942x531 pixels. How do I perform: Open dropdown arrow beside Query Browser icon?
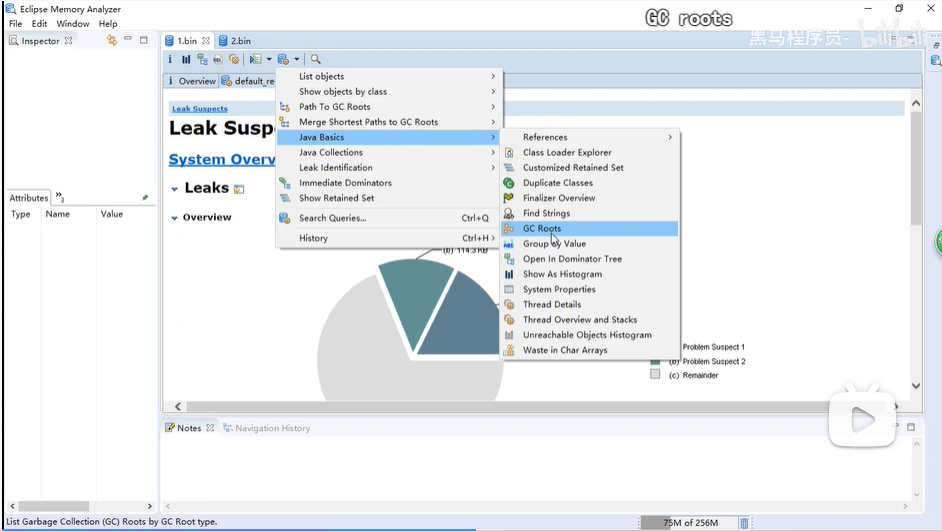(x=297, y=59)
